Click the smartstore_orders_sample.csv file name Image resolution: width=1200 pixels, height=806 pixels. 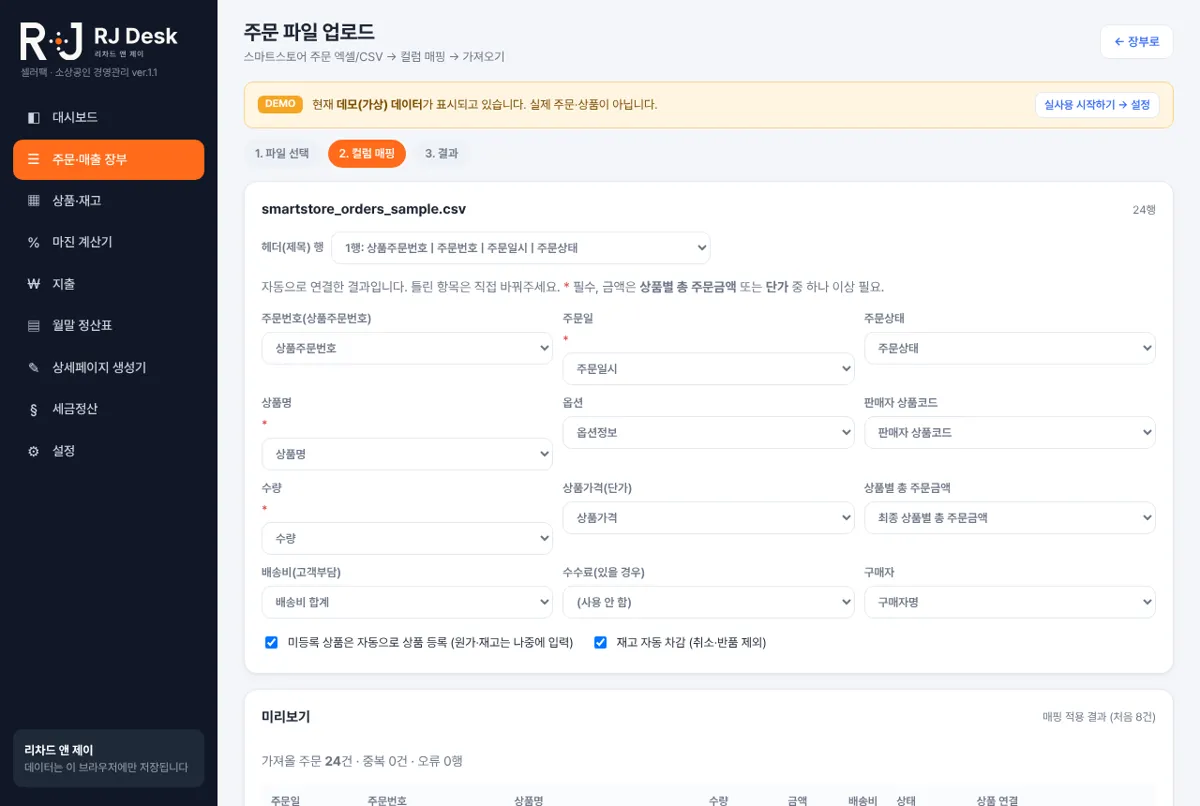click(363, 209)
